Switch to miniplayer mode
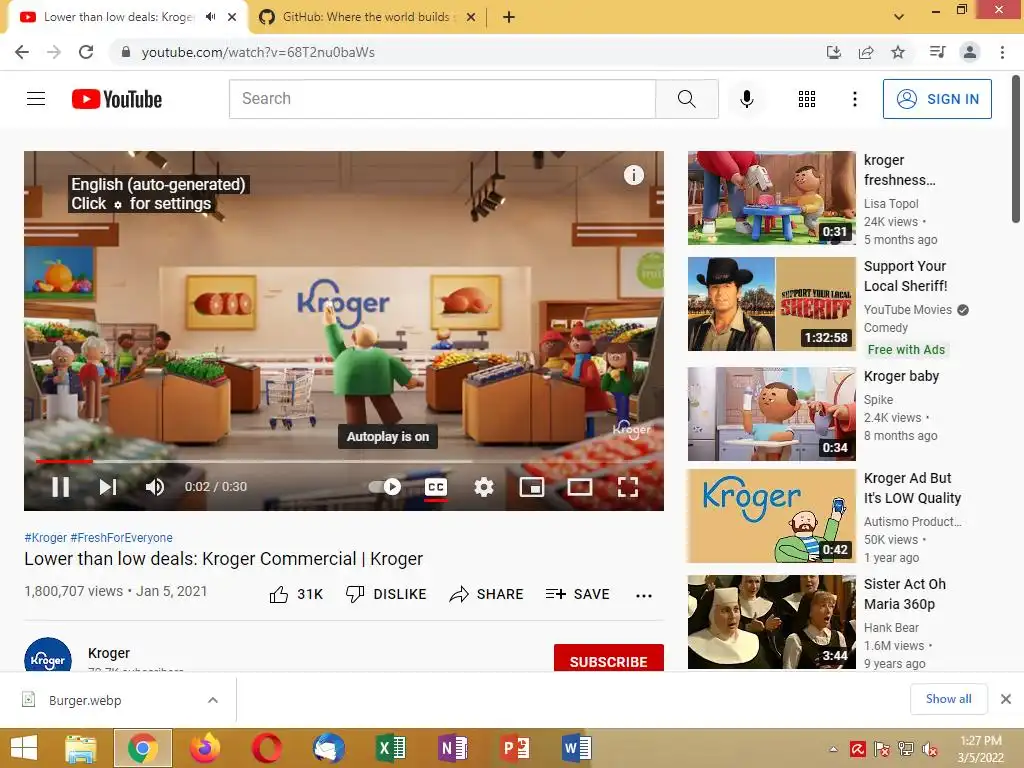 click(532, 487)
